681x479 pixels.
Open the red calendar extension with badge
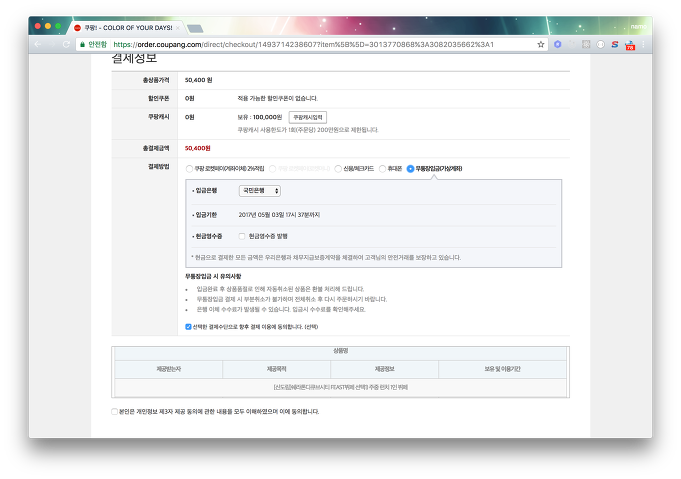pos(630,45)
